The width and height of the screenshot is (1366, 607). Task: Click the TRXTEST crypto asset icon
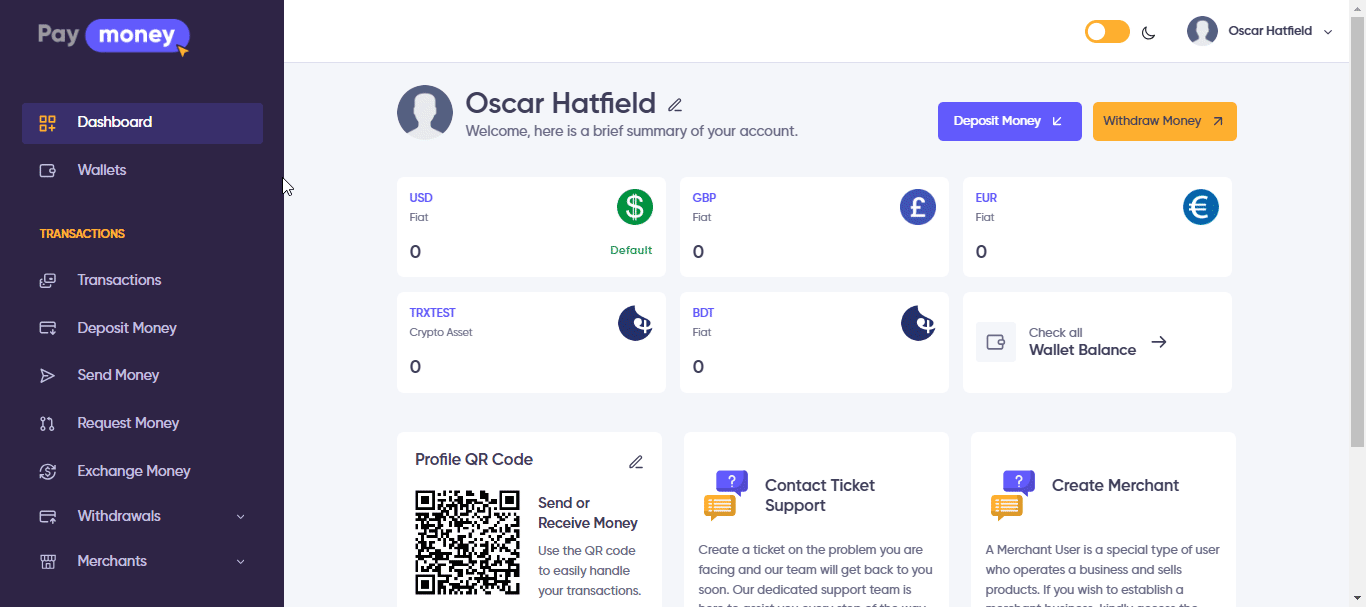635,323
